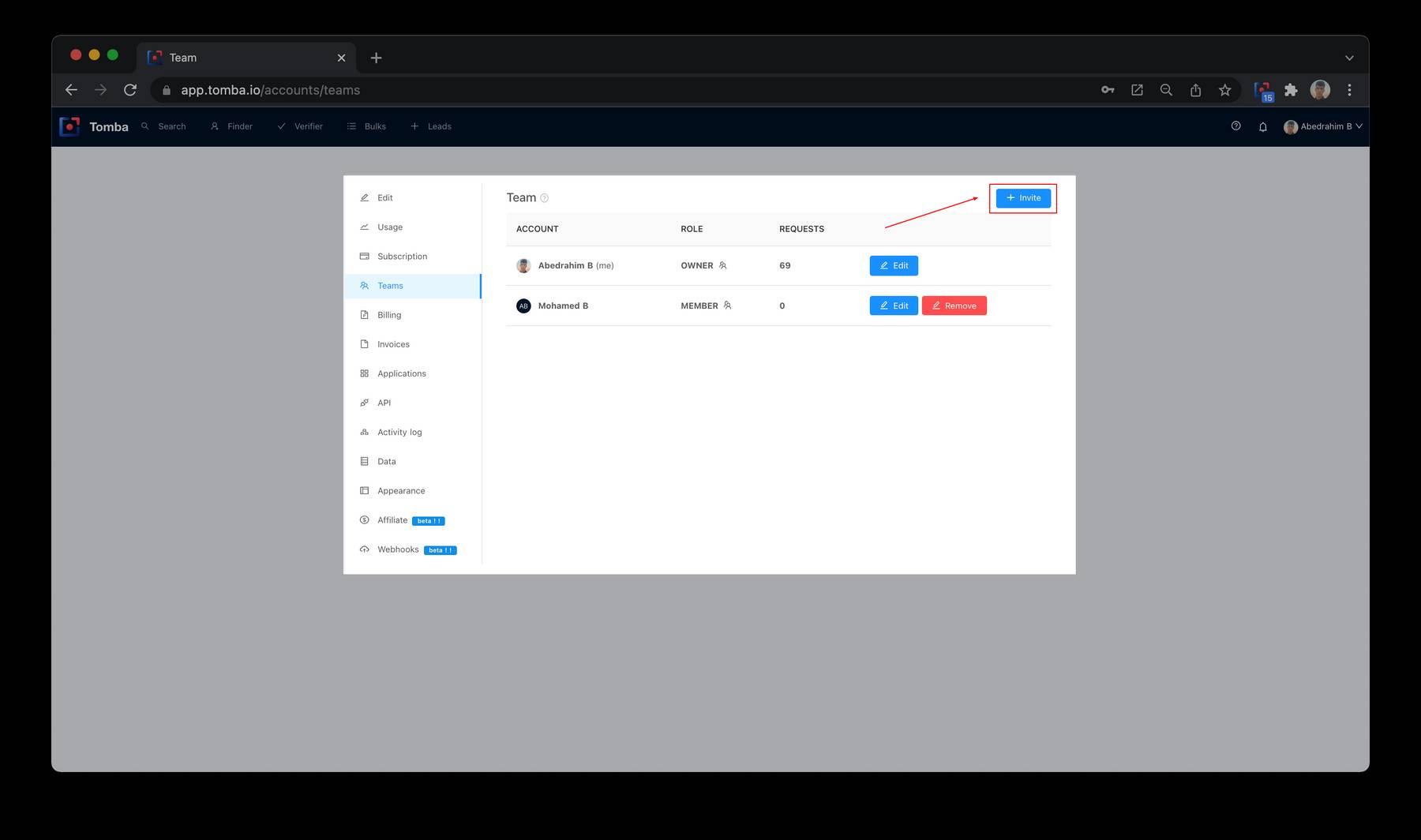The height and width of the screenshot is (840, 1421).
Task: Expand the tab search chevron
Action: coord(1349,58)
